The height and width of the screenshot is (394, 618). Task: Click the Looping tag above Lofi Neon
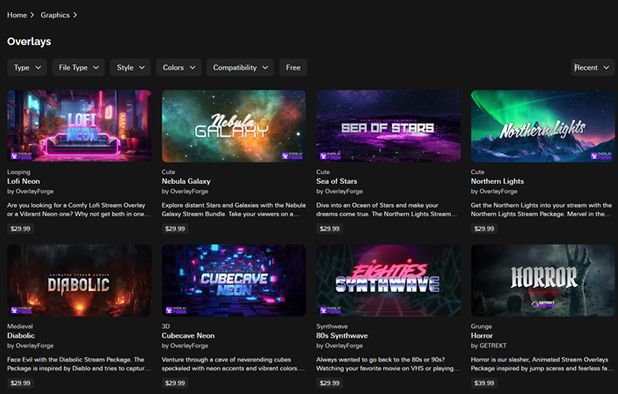(x=19, y=172)
